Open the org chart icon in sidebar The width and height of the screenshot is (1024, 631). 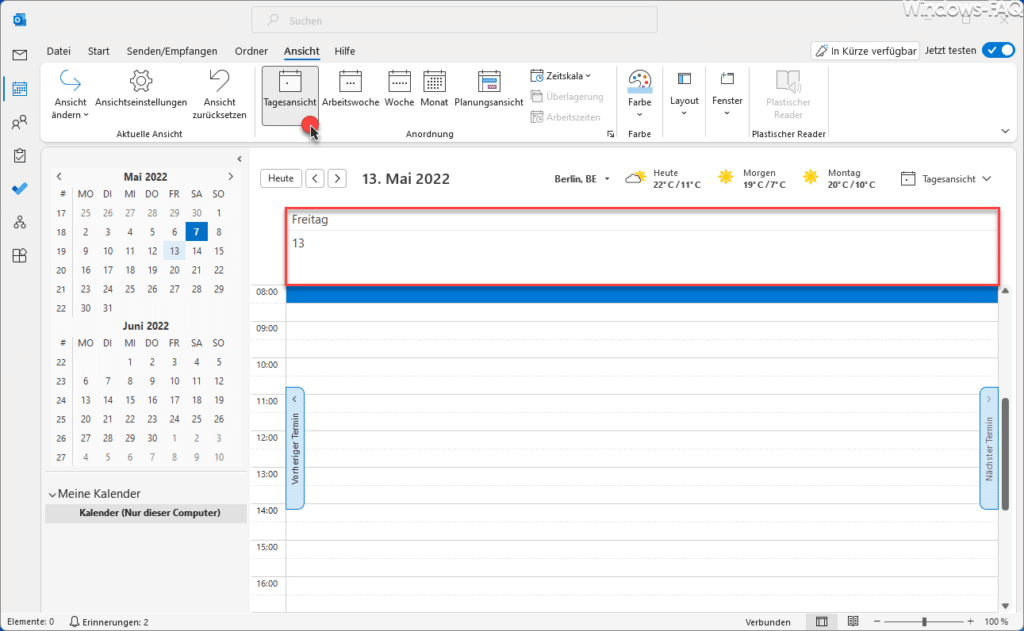click(x=20, y=222)
